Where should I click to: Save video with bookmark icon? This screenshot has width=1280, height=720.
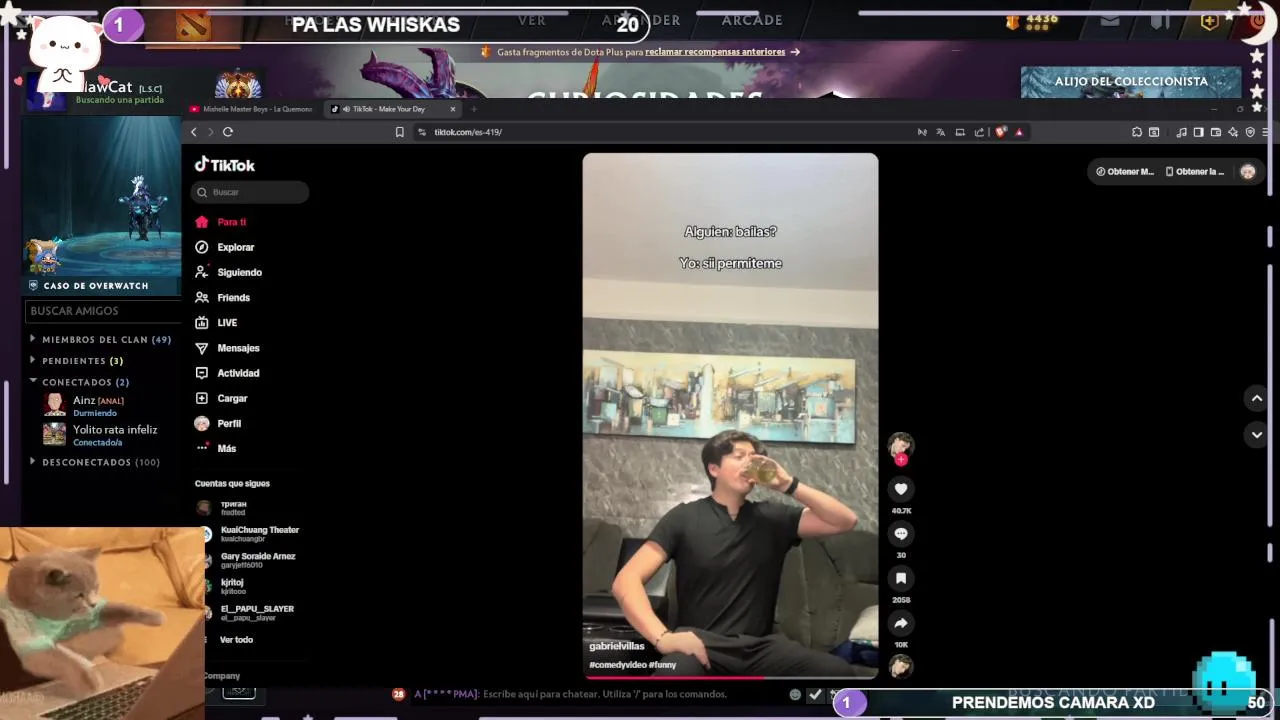click(901, 578)
